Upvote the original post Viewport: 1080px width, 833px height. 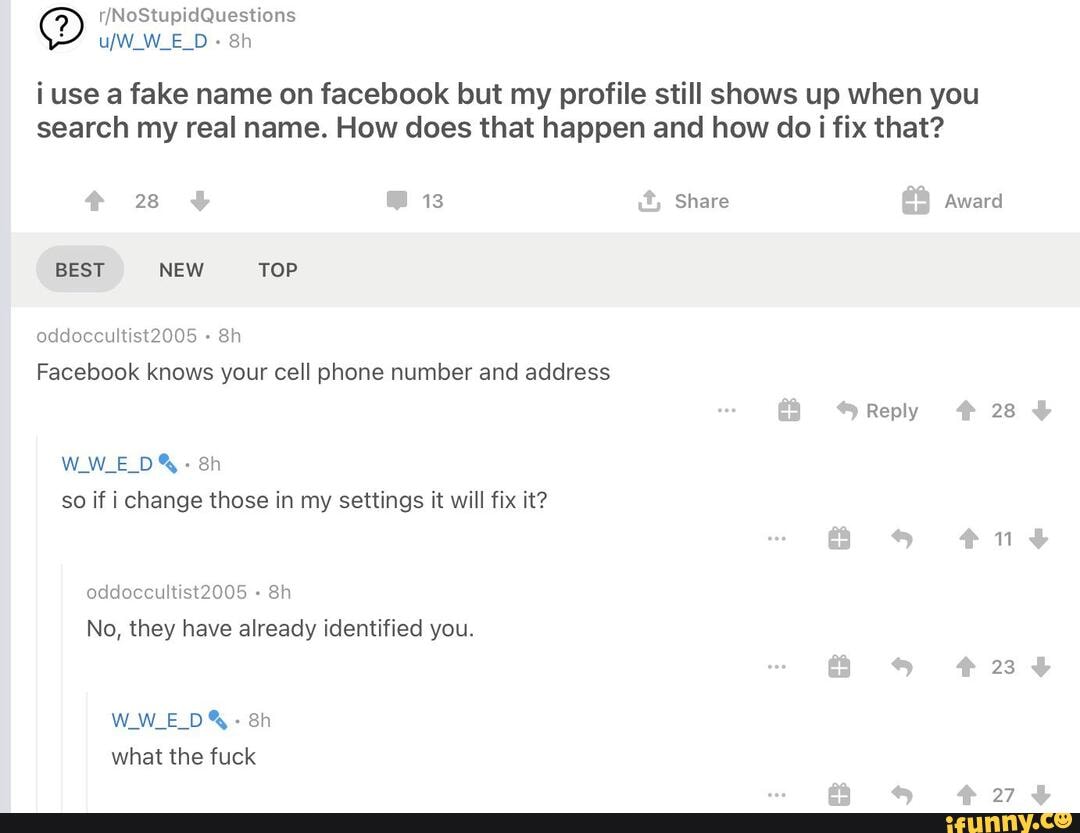pos(94,200)
